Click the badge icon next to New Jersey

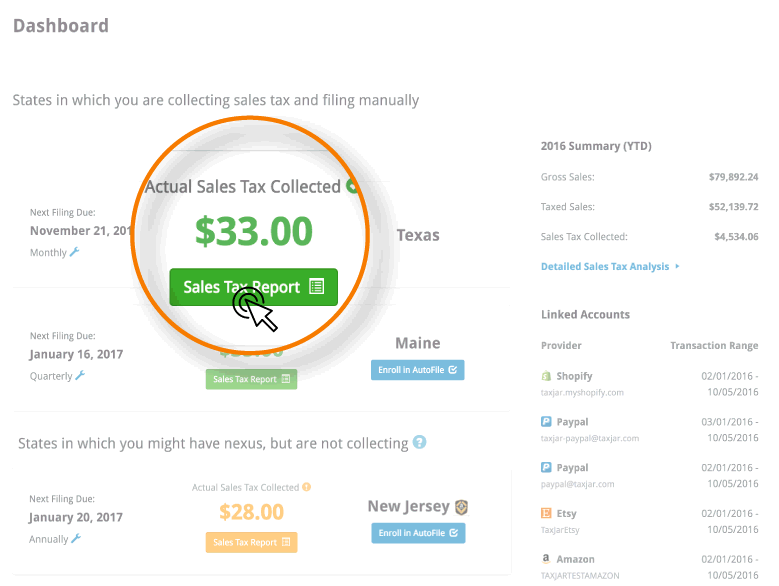461,507
